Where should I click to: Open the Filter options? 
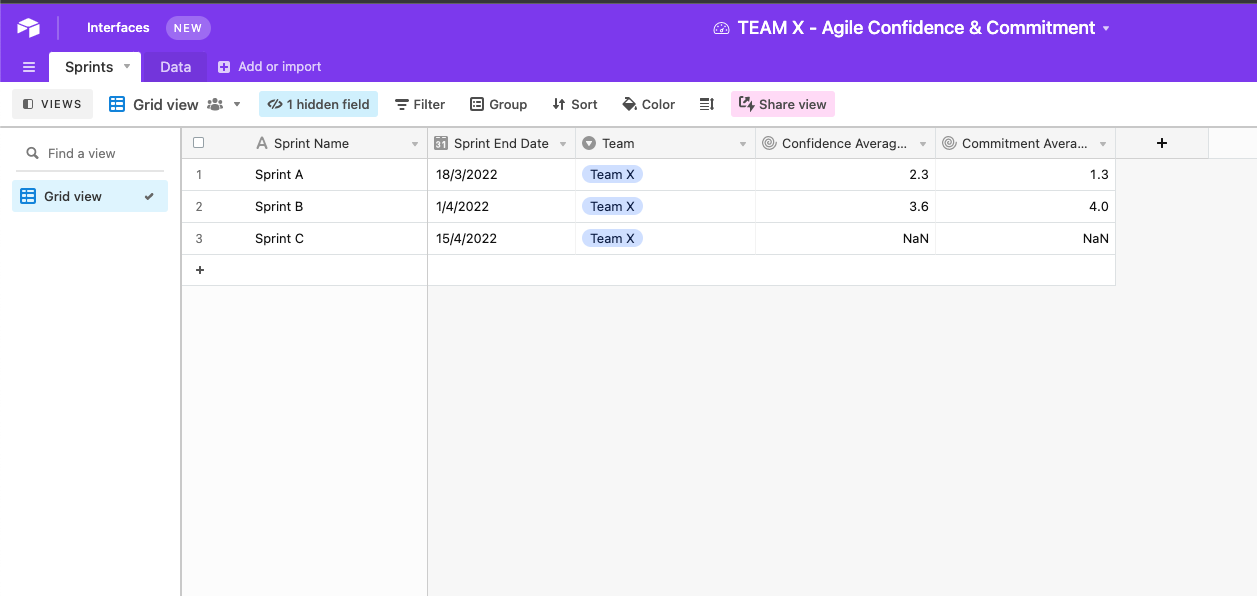[420, 104]
